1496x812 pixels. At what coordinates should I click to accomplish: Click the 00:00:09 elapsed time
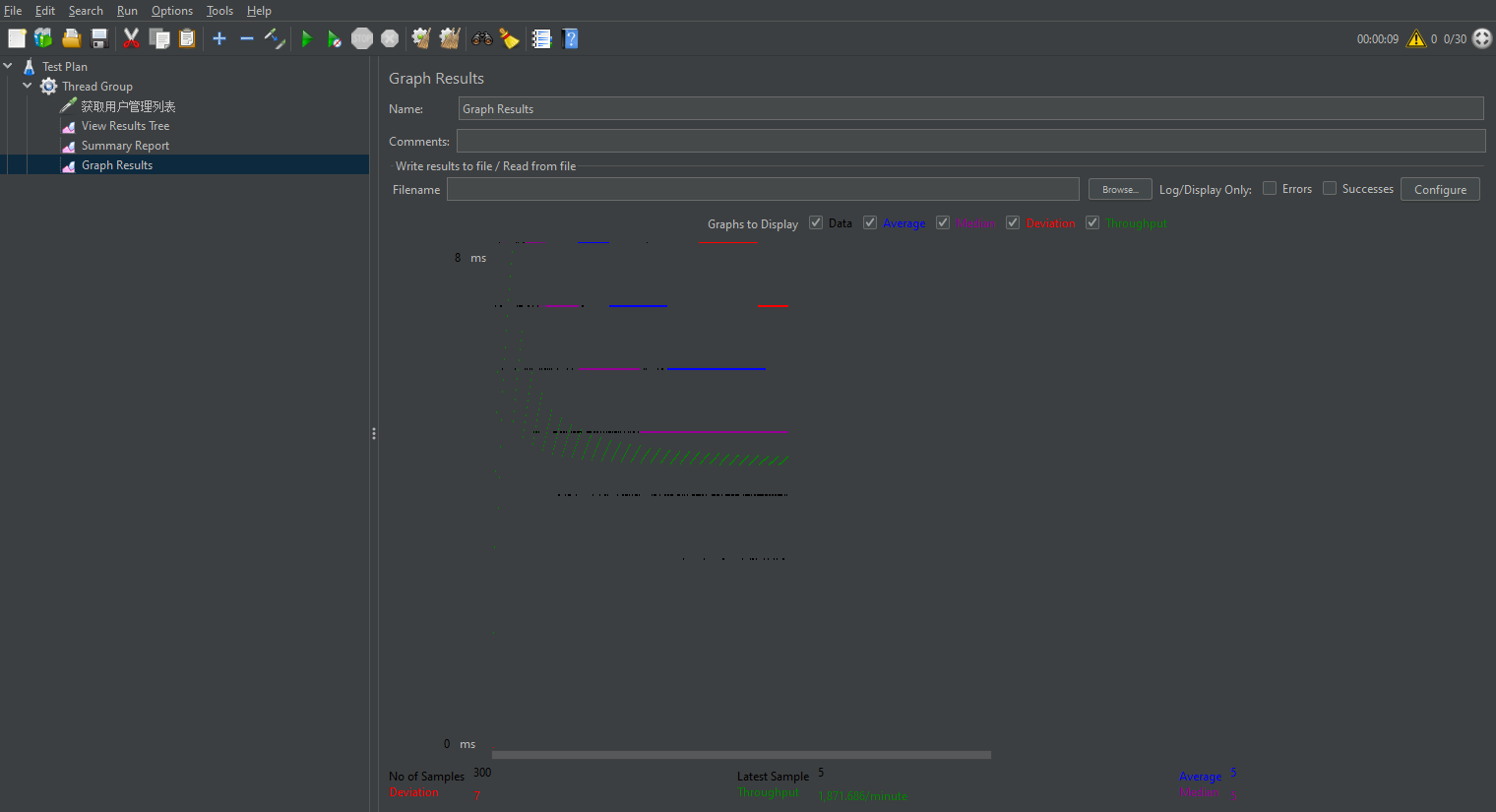coord(1377,39)
